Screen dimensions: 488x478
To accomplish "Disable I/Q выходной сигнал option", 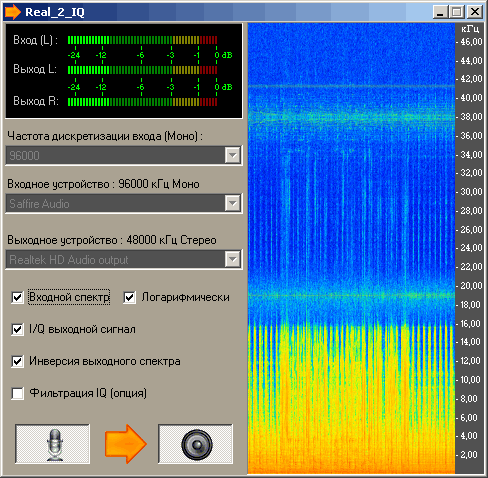I will (x=17, y=329).
